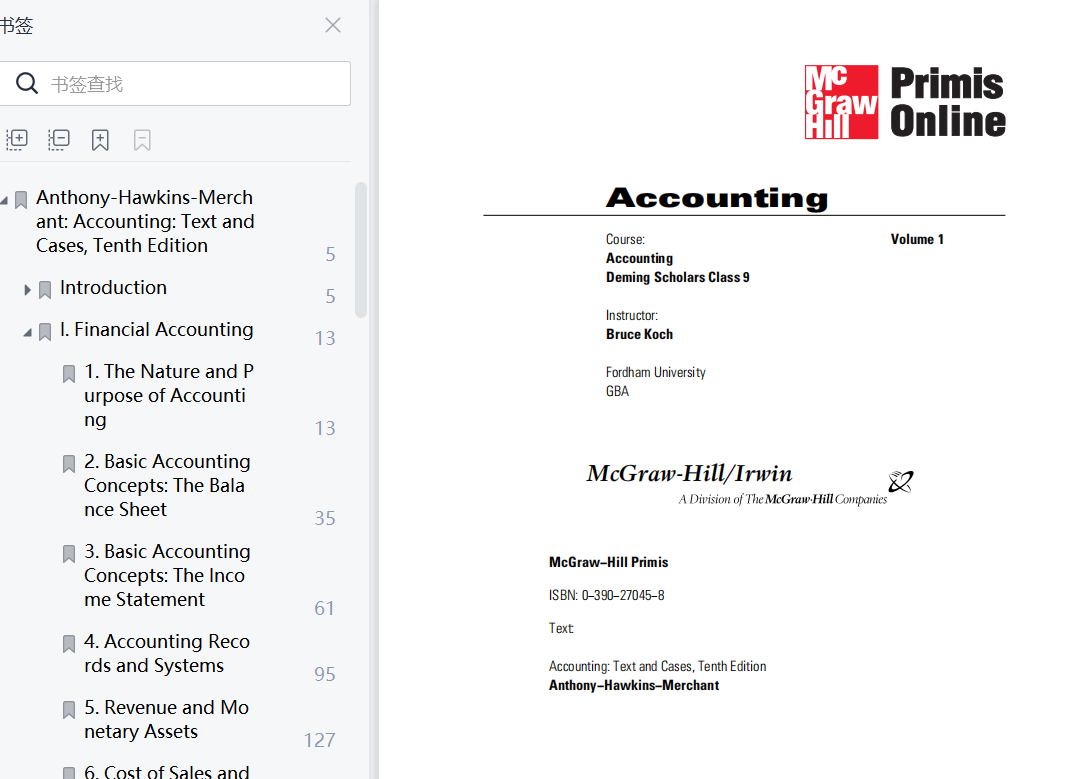This screenshot has width=1092, height=779.
Task: Click Accounting: Text and Cases, Tenth Edition line
Action: point(657,666)
